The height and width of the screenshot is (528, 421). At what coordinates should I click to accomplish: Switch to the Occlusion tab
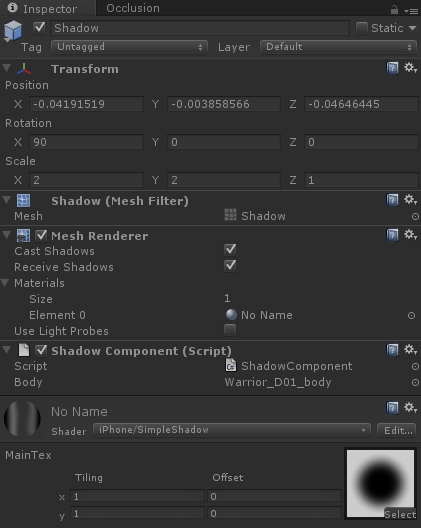coord(133,8)
